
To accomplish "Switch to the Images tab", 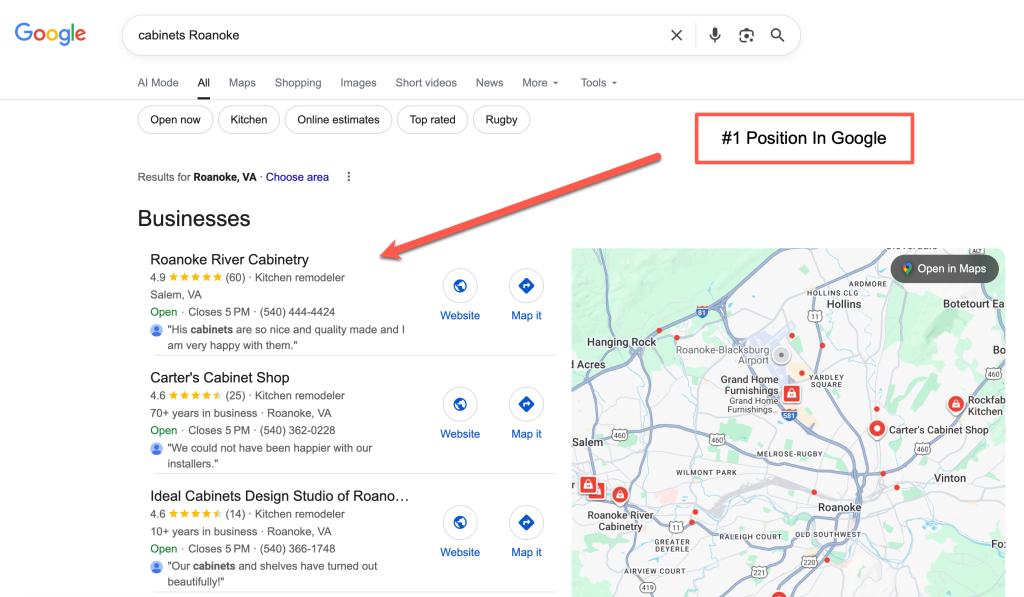I will pos(358,83).
